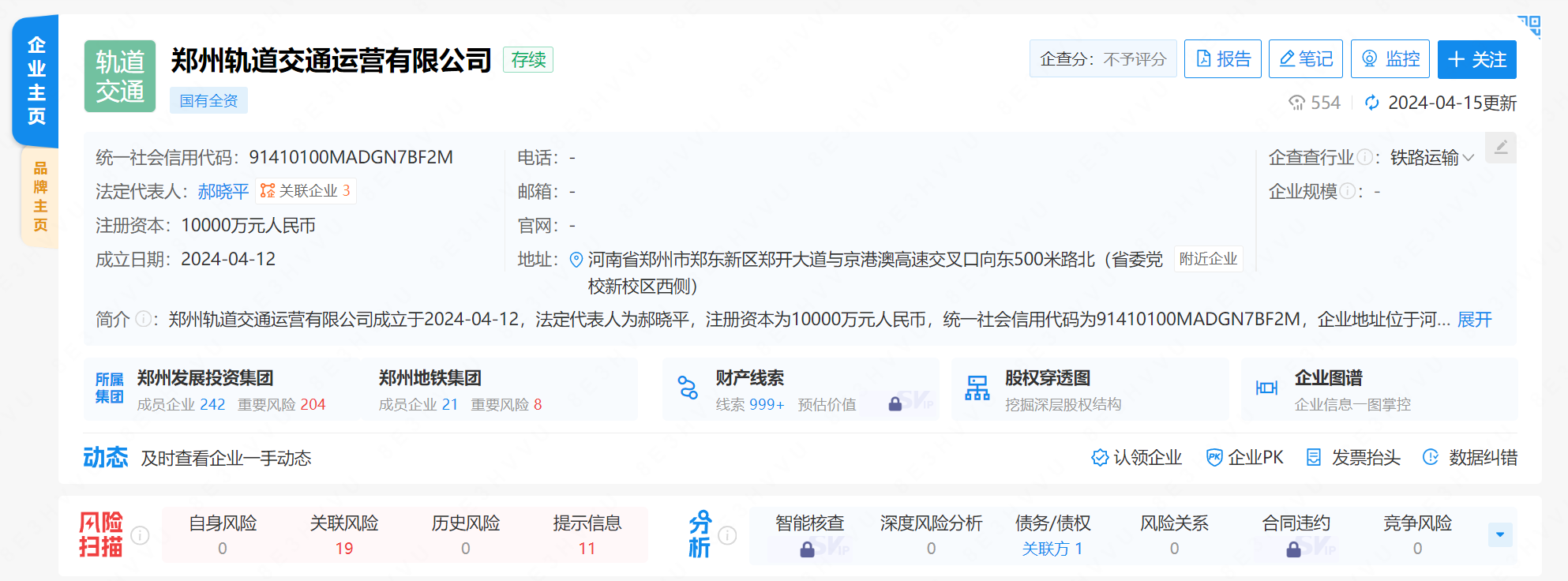View 关联风险 19 risk item
Screen dimensions: 1568x581
tap(344, 535)
